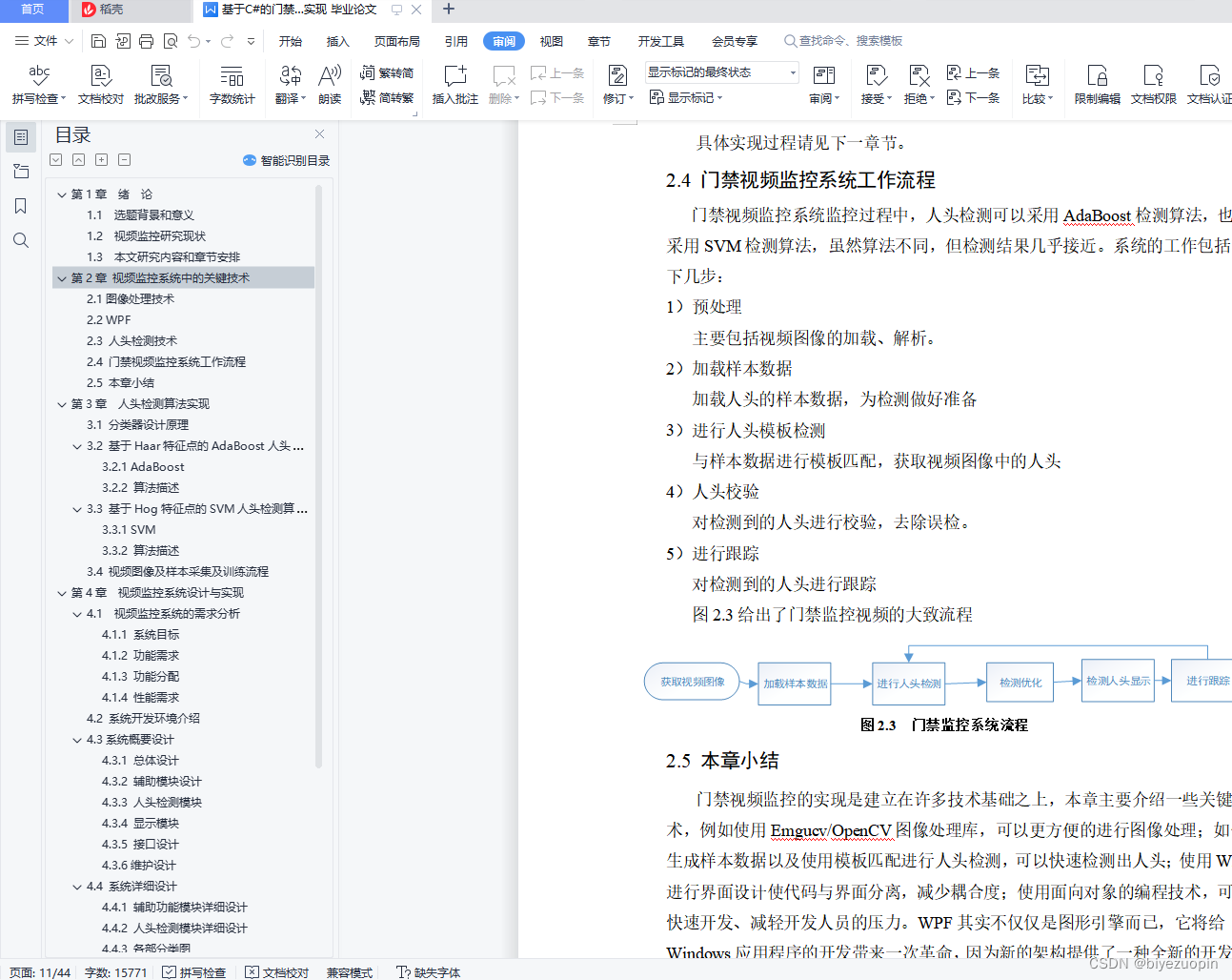This screenshot has height=980, width=1232.
Task: Open the 比较 compare documents tool
Action: [1037, 84]
